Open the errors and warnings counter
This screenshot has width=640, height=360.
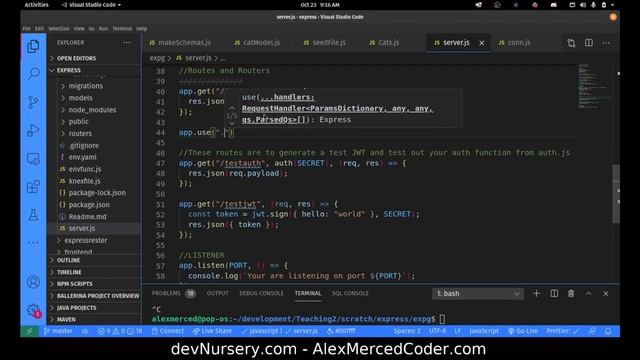tap(120, 331)
